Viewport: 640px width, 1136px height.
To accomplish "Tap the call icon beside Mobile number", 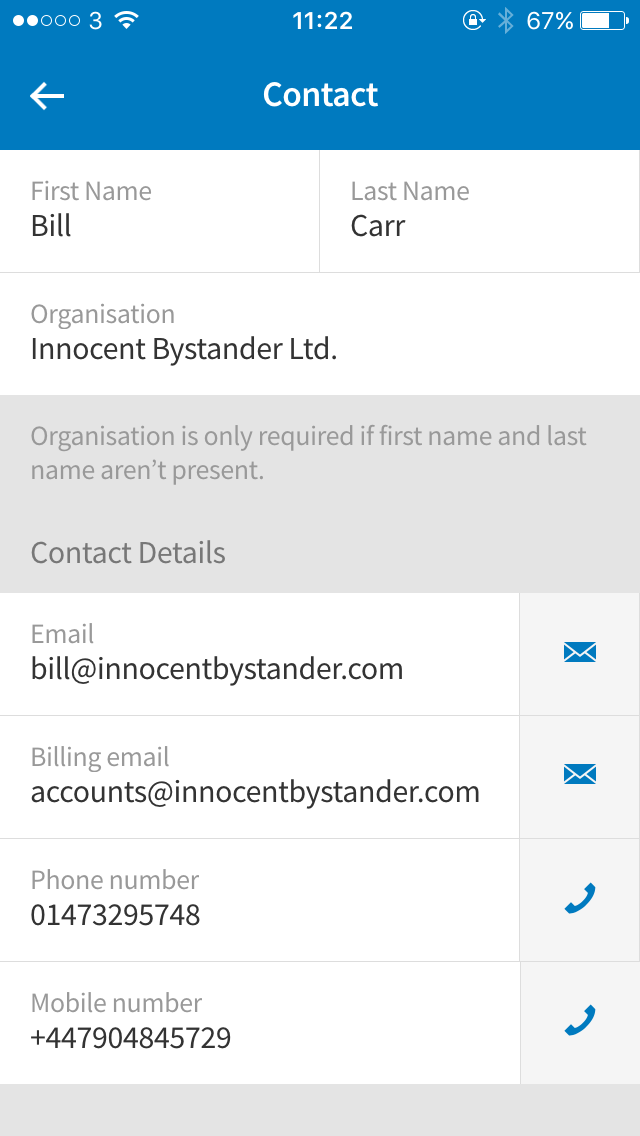I will point(580,1022).
